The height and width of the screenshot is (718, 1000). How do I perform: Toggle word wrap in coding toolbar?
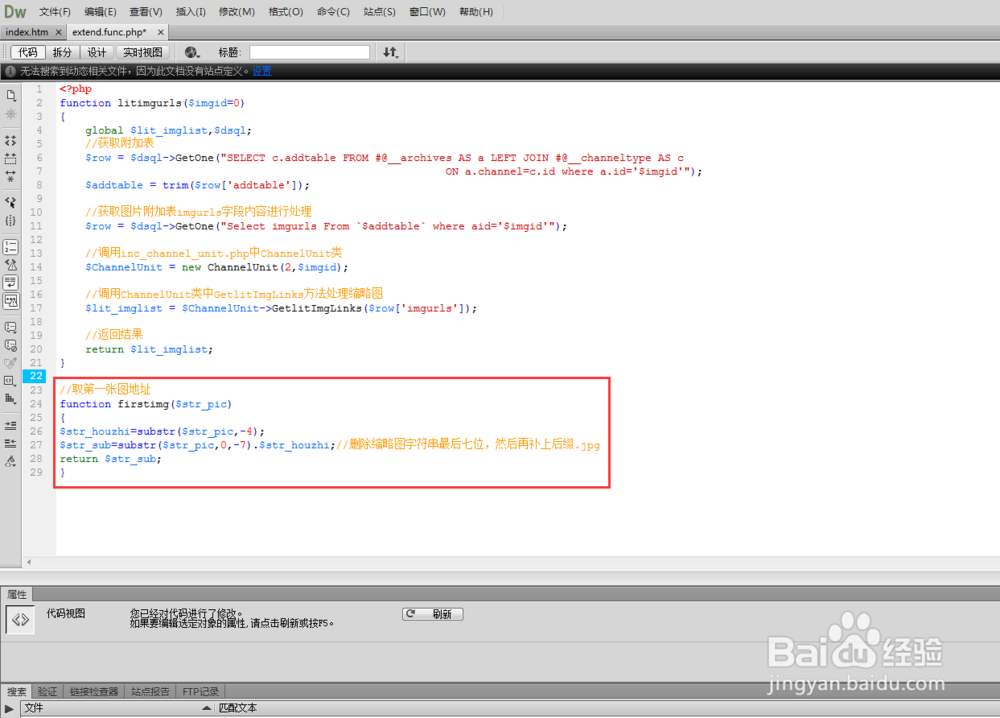(x=11, y=282)
